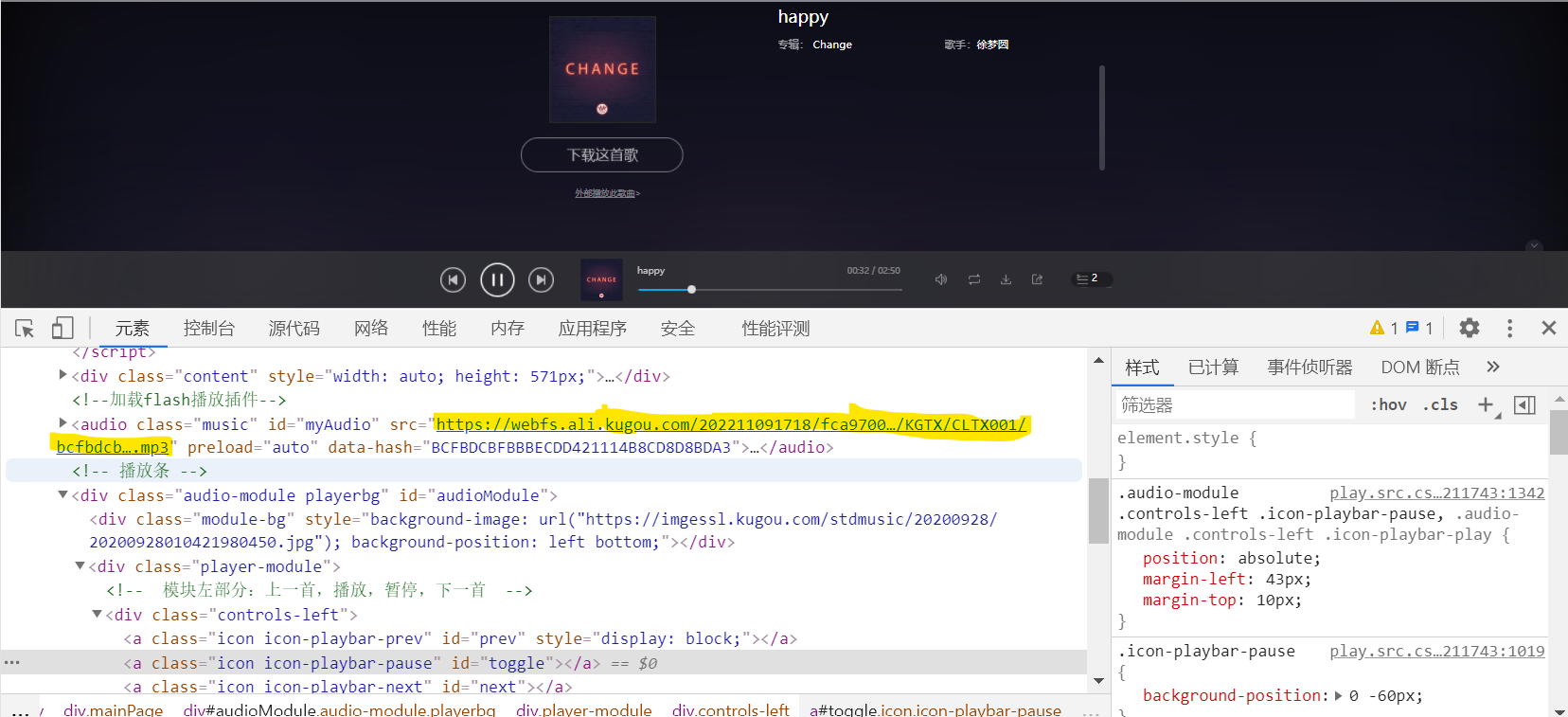Collapse the player-module div node
Screen dimensions: 1568x717
80,565
